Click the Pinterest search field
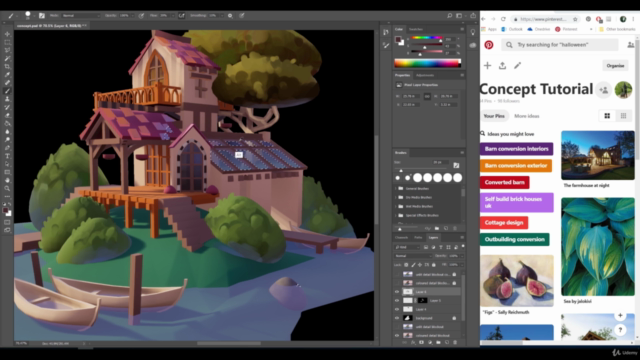 point(560,45)
